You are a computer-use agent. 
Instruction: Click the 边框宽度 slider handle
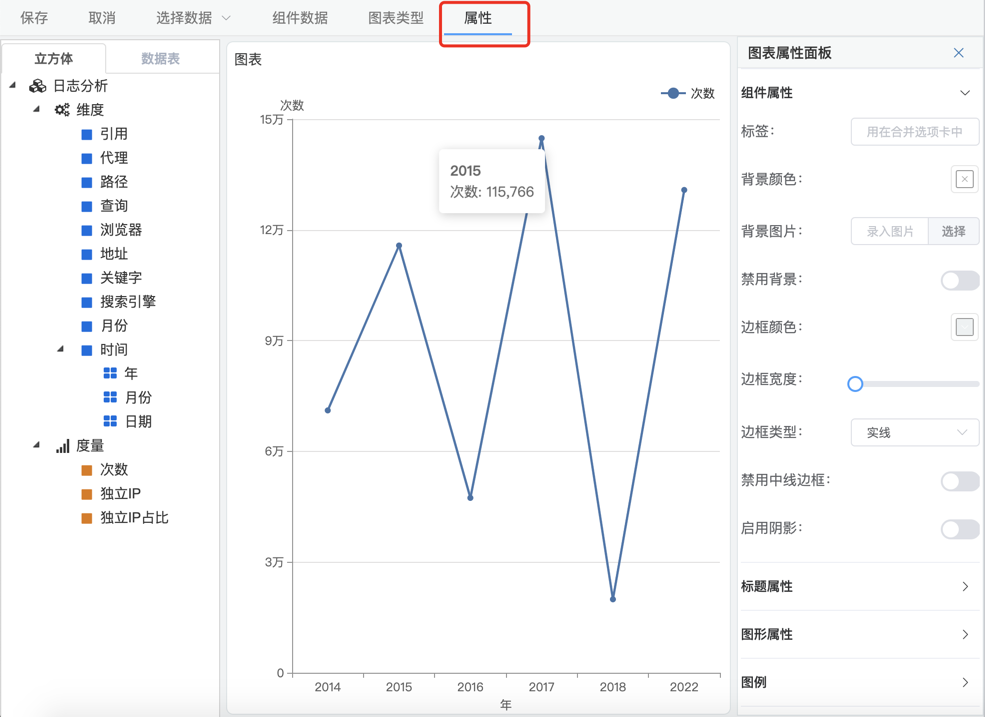855,384
